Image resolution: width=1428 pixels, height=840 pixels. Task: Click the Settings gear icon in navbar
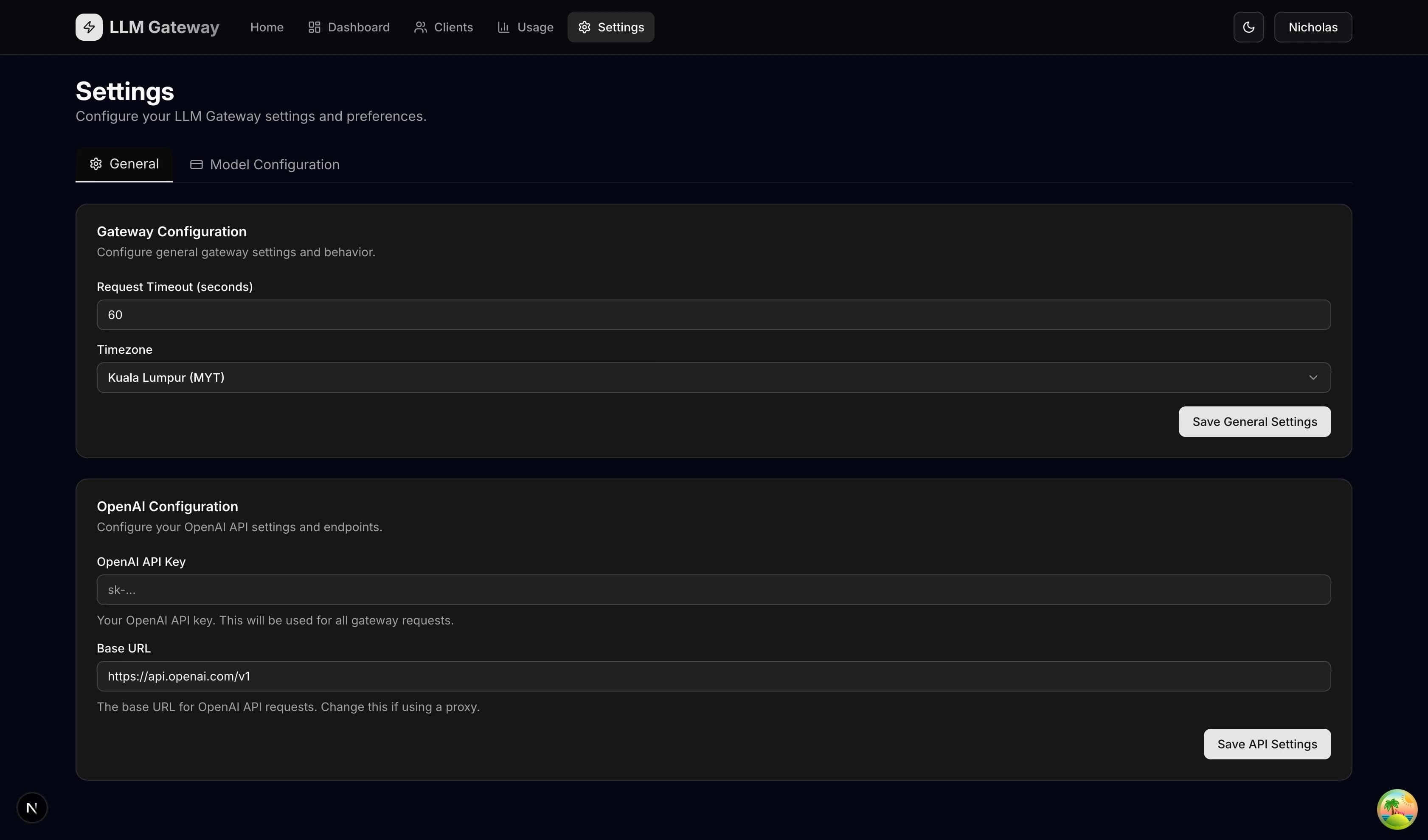584,27
